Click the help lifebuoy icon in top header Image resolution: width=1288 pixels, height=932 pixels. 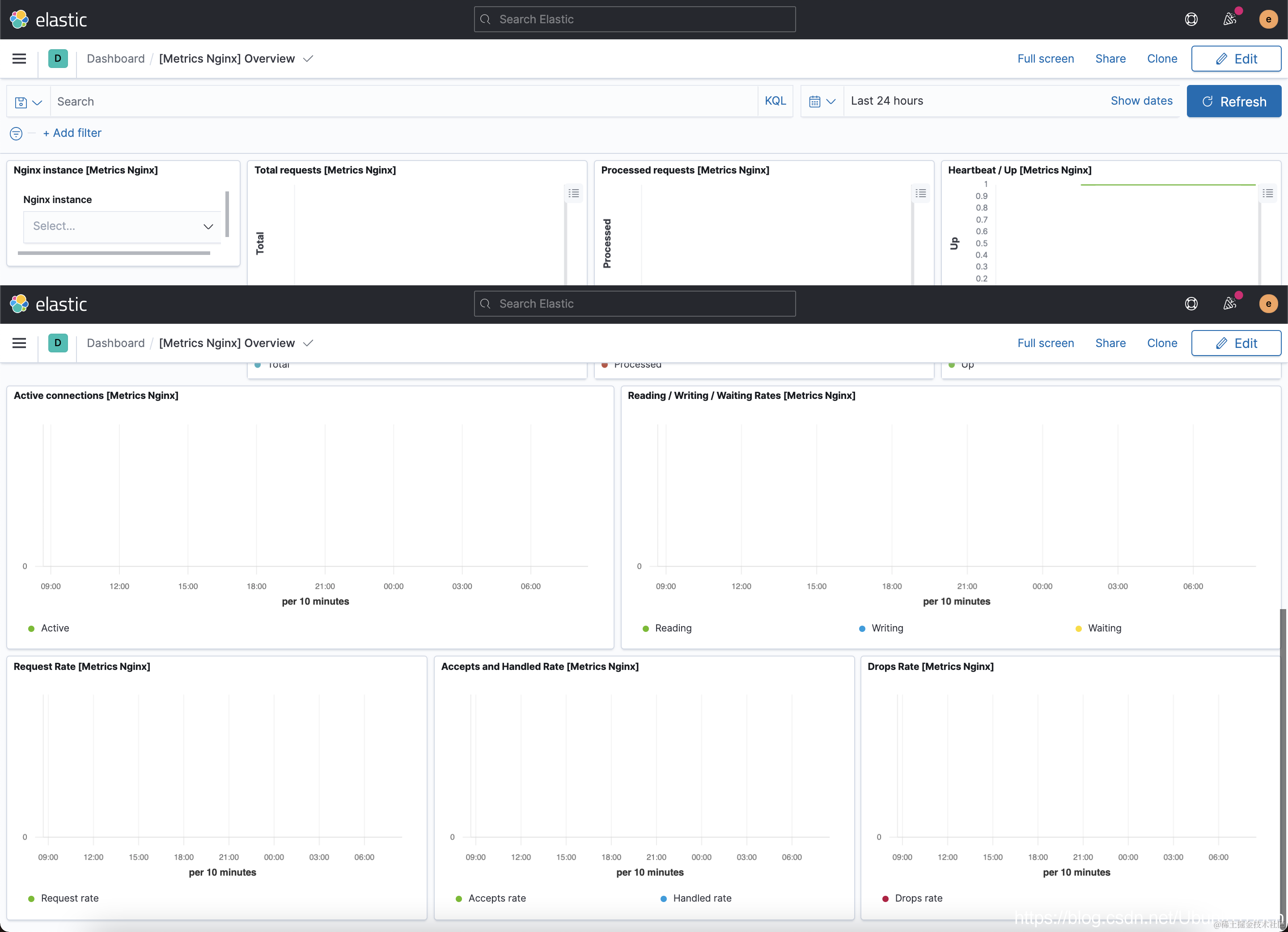[x=1191, y=19]
